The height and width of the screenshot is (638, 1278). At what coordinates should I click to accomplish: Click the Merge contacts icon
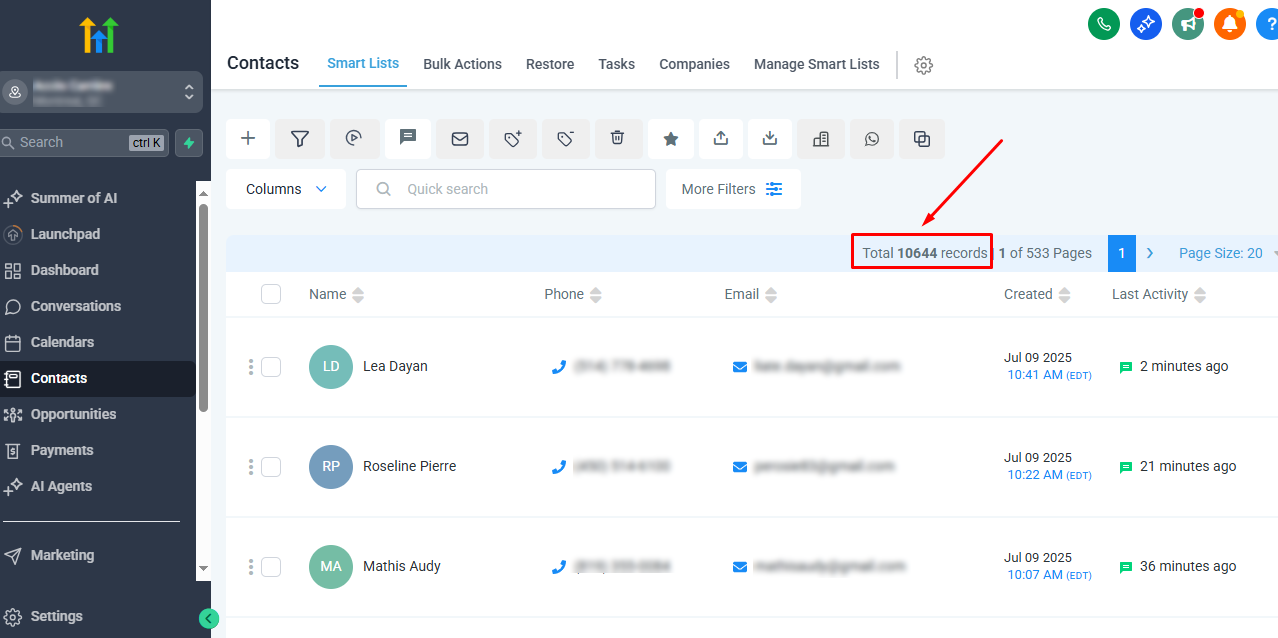point(922,139)
